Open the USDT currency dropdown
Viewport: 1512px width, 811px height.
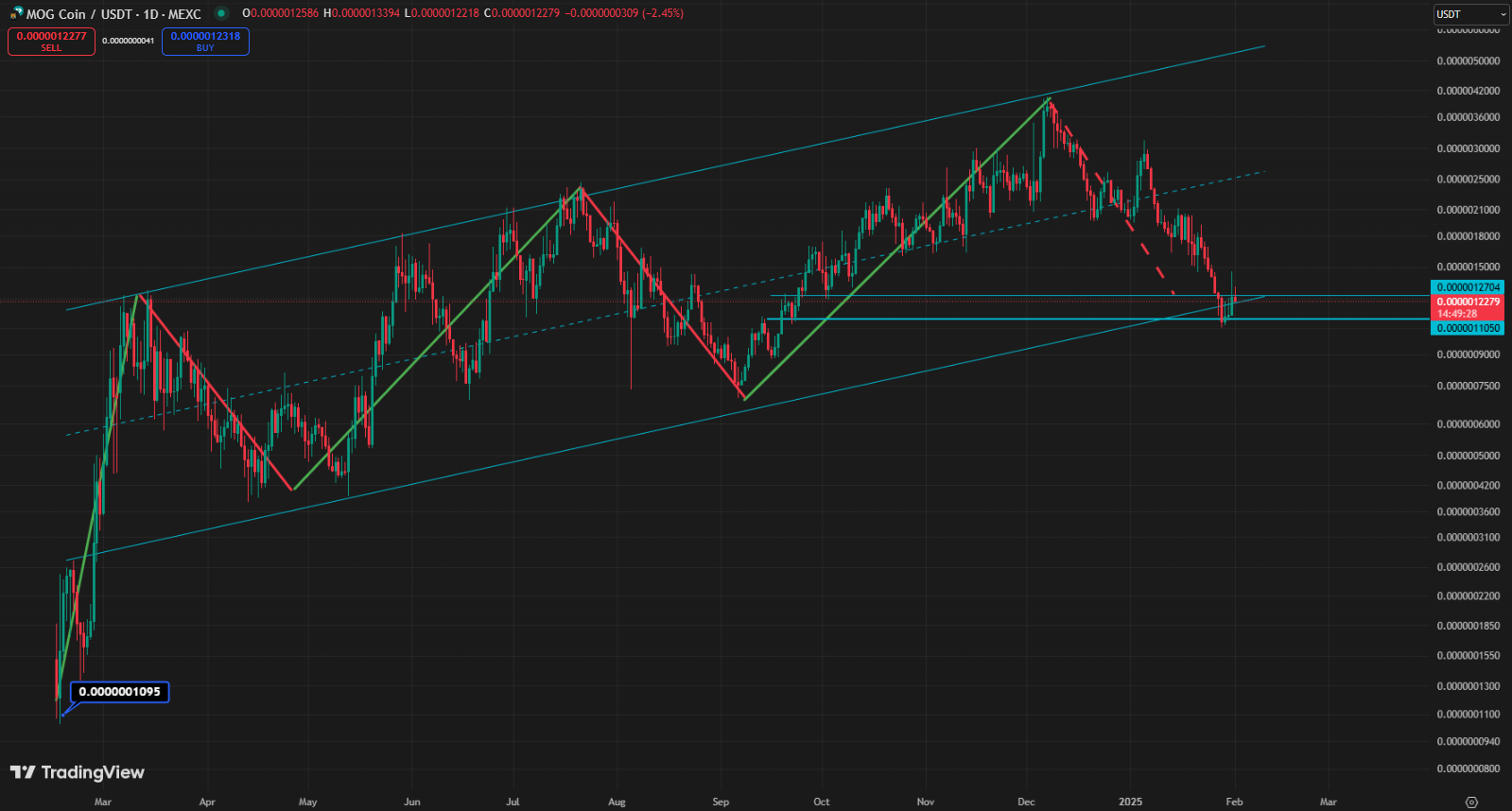click(1471, 14)
